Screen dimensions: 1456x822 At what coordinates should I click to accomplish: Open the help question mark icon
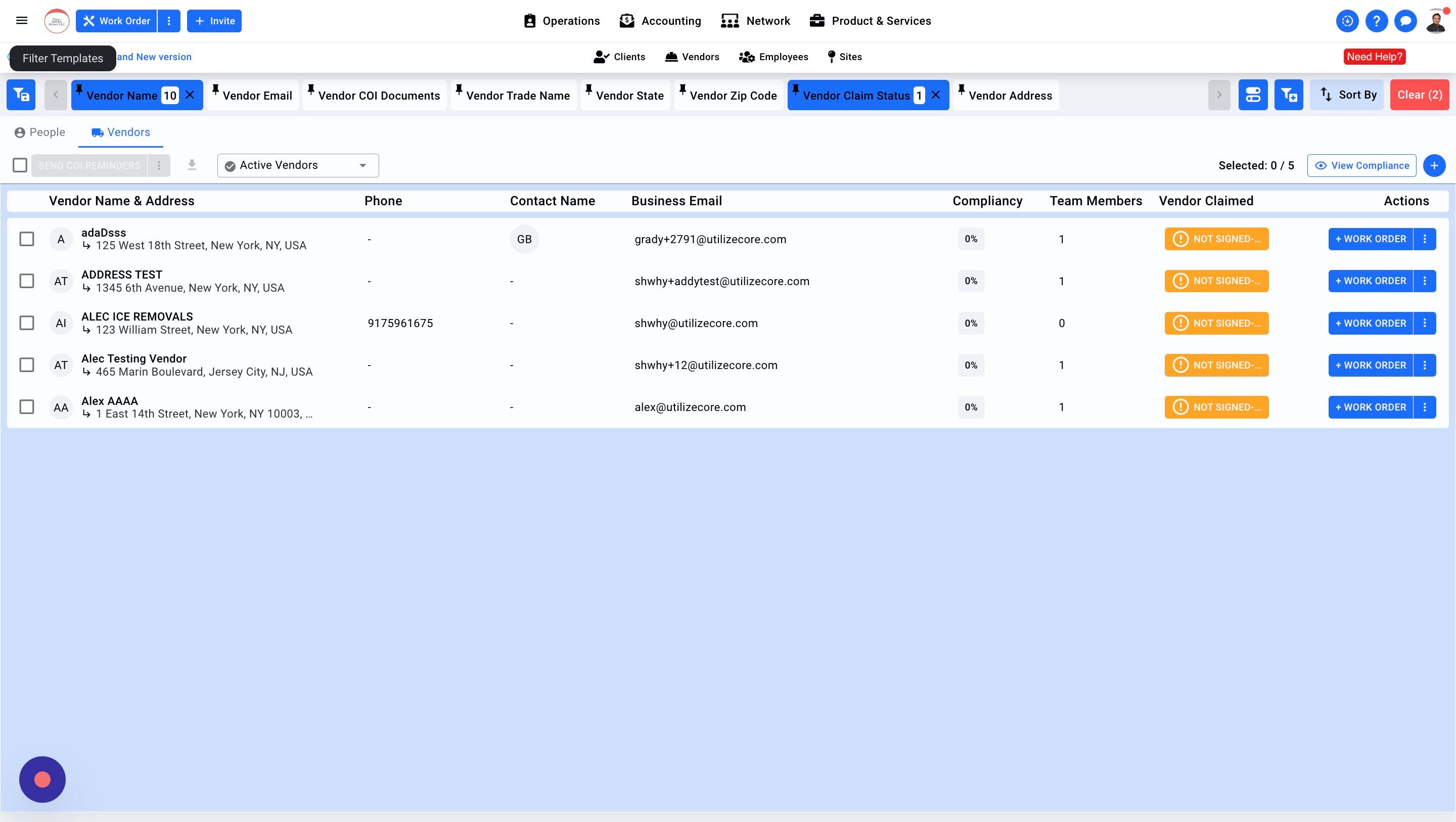point(1376,21)
